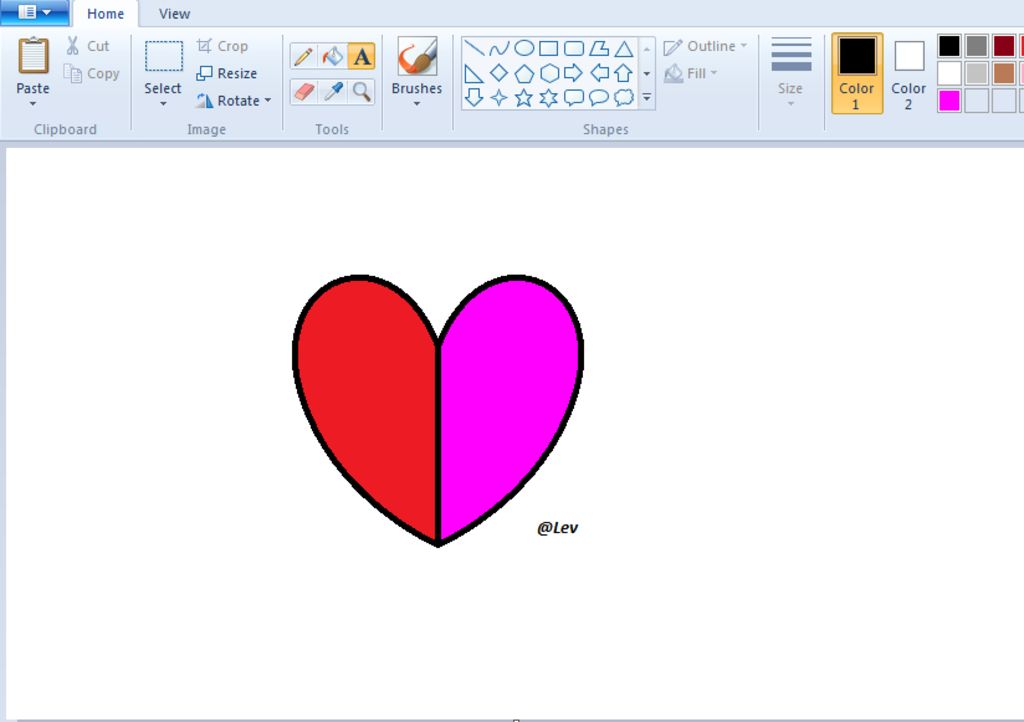Image resolution: width=1024 pixels, height=722 pixels.
Task: Choose the Right triangle shape
Action: click(x=473, y=74)
